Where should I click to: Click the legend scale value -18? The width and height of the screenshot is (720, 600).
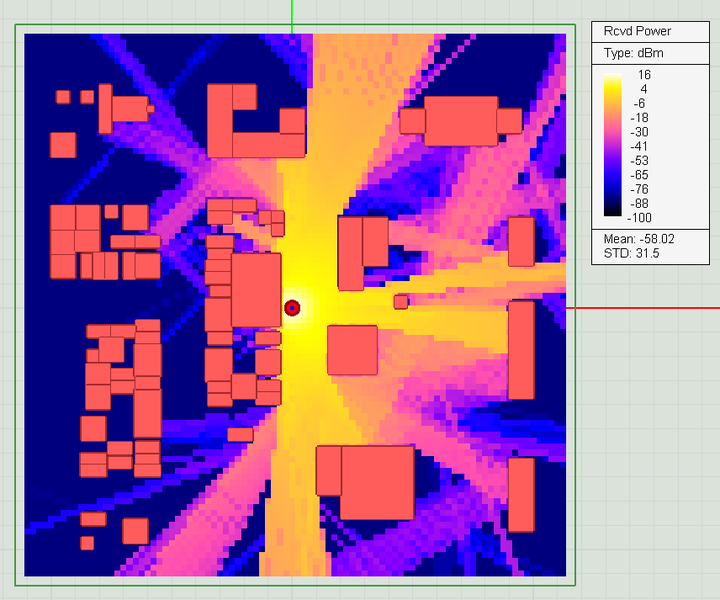(x=639, y=118)
